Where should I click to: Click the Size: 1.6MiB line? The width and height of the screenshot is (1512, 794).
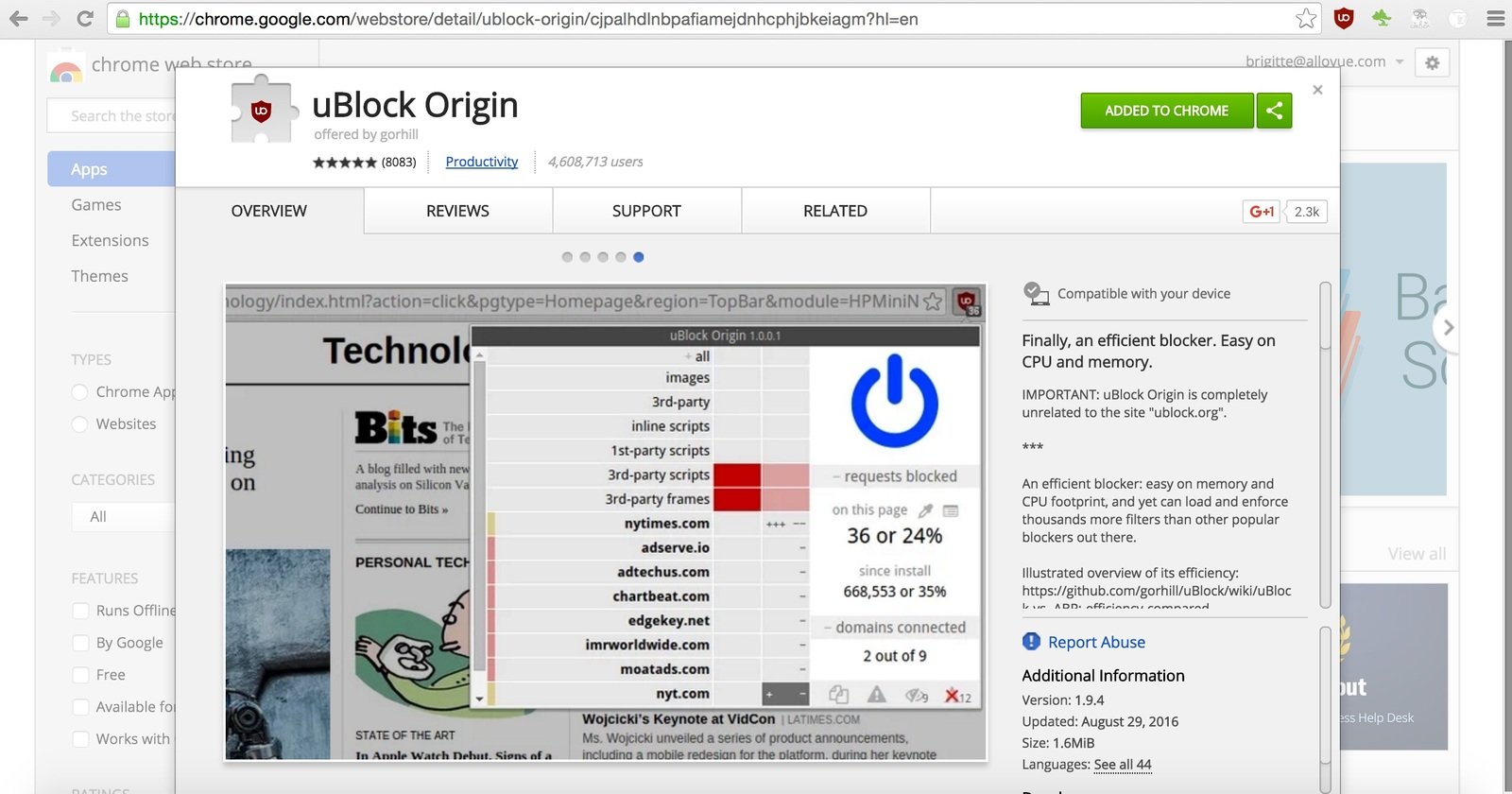[x=1058, y=743]
